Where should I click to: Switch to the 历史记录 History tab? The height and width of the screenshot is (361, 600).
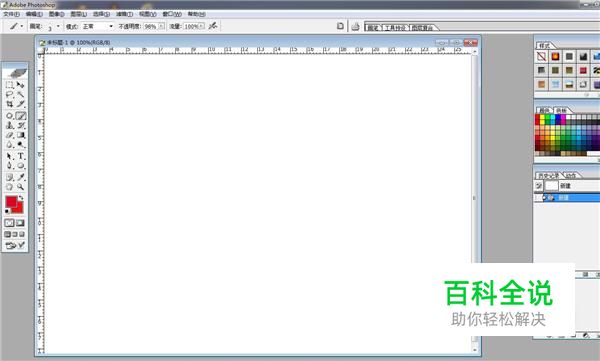[548, 175]
